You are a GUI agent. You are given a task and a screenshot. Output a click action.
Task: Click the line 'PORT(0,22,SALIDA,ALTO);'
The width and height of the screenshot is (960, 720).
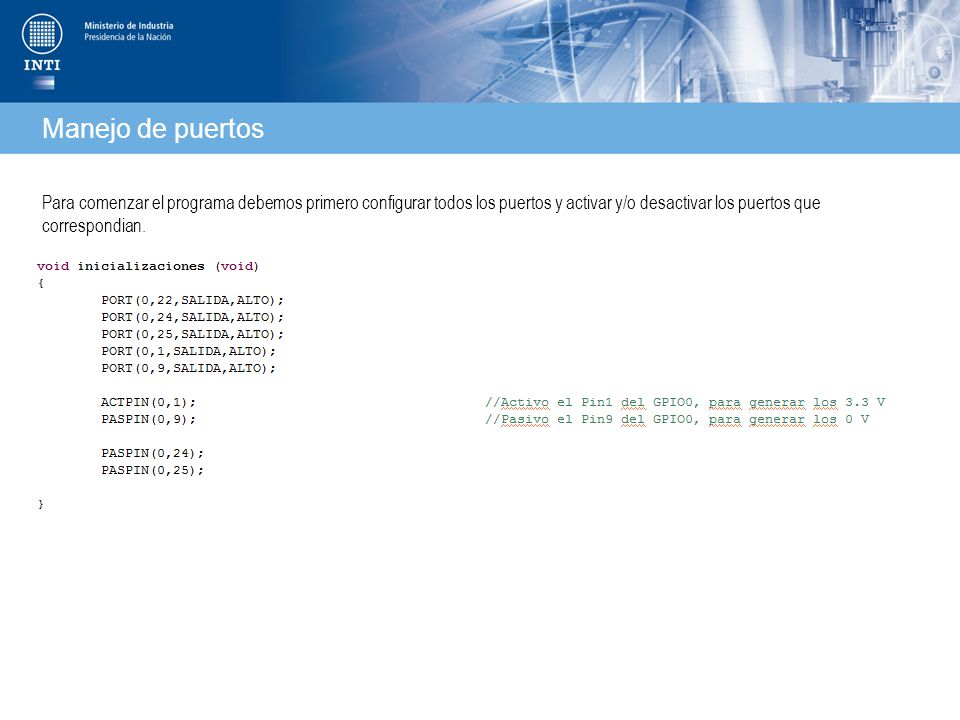click(192, 300)
